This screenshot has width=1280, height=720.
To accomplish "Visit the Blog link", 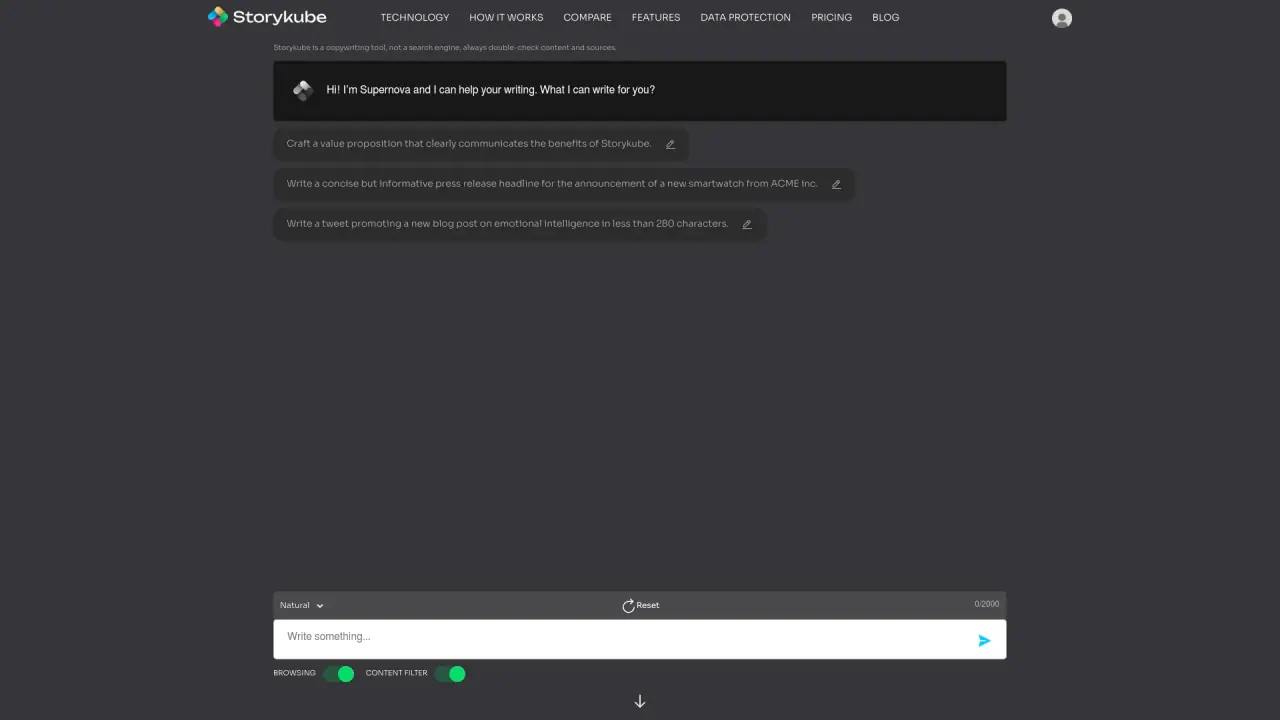I will coord(886,17).
